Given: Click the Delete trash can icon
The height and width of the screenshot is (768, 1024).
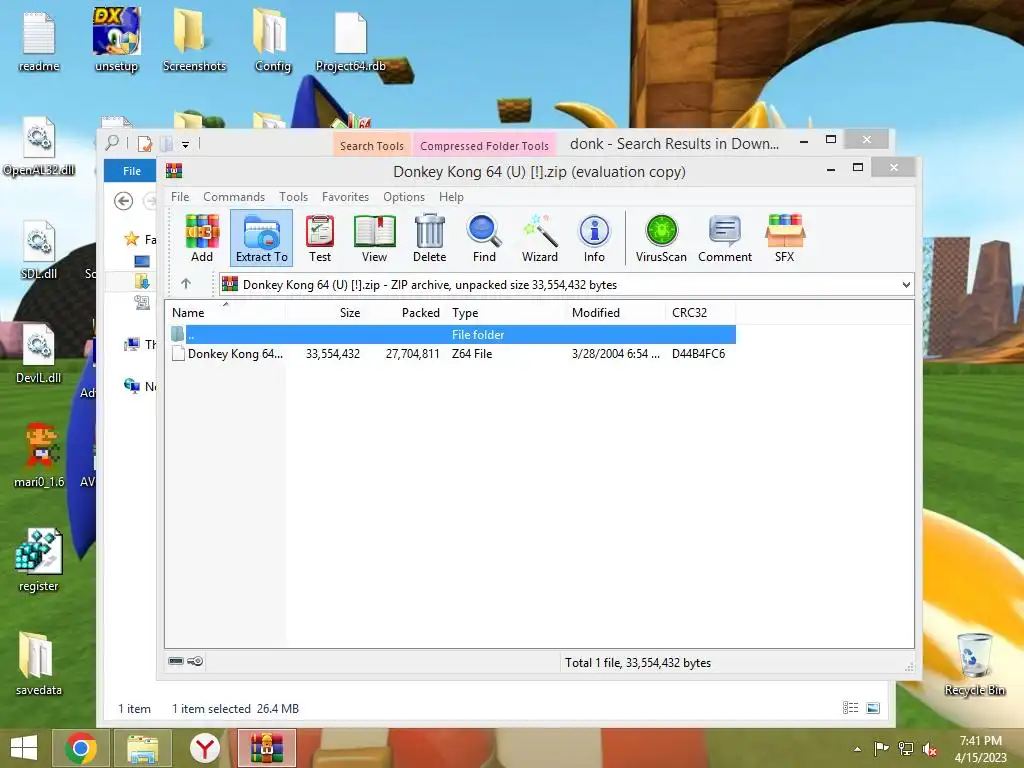Looking at the screenshot, I should 429,238.
